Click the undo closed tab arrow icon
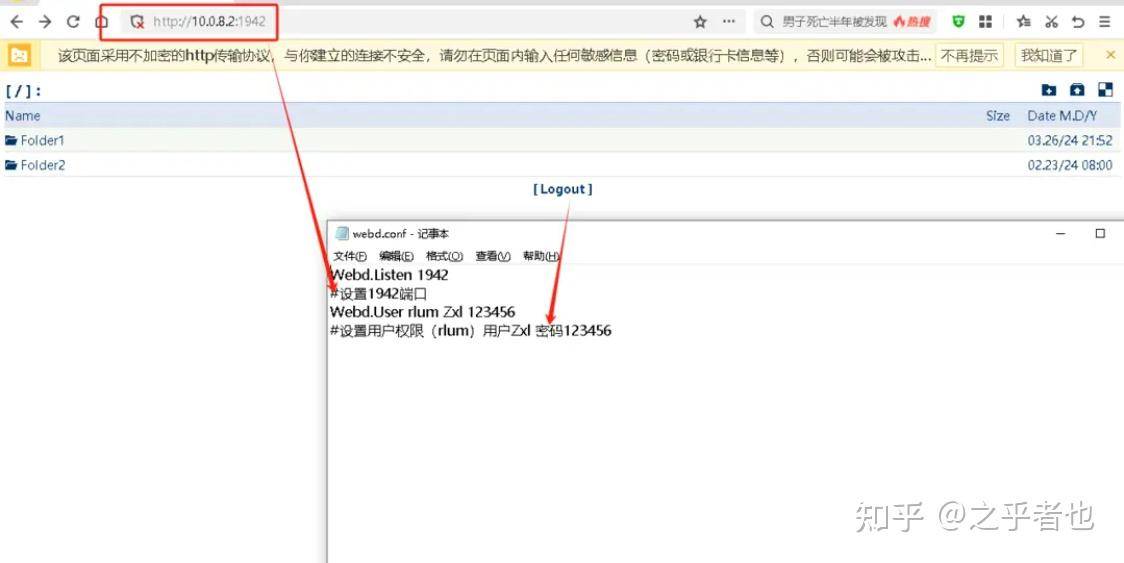 click(x=1078, y=22)
